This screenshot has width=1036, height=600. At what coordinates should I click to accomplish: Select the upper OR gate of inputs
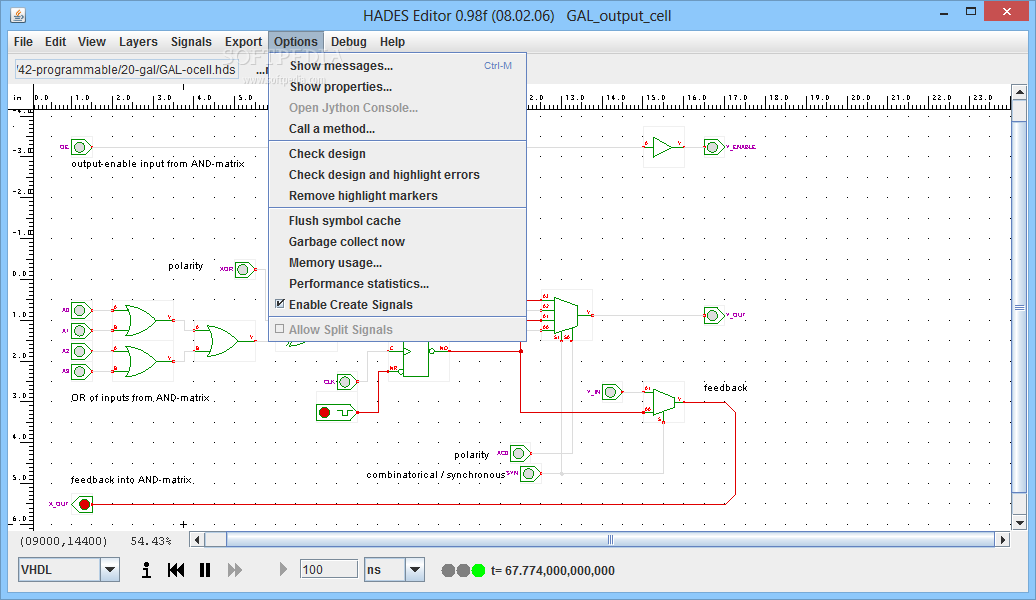[141, 320]
